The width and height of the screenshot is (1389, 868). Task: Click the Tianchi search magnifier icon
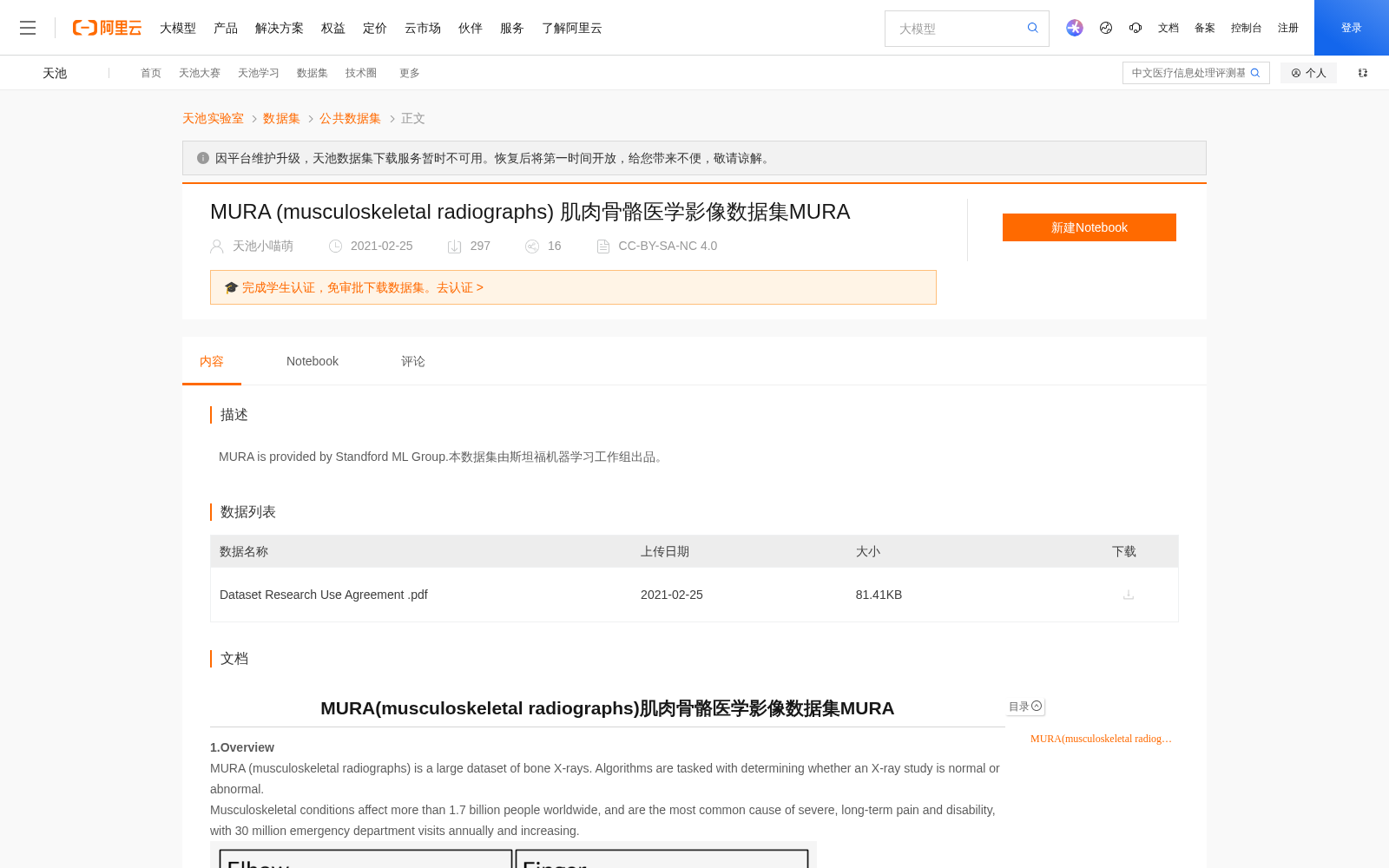coord(1255,73)
